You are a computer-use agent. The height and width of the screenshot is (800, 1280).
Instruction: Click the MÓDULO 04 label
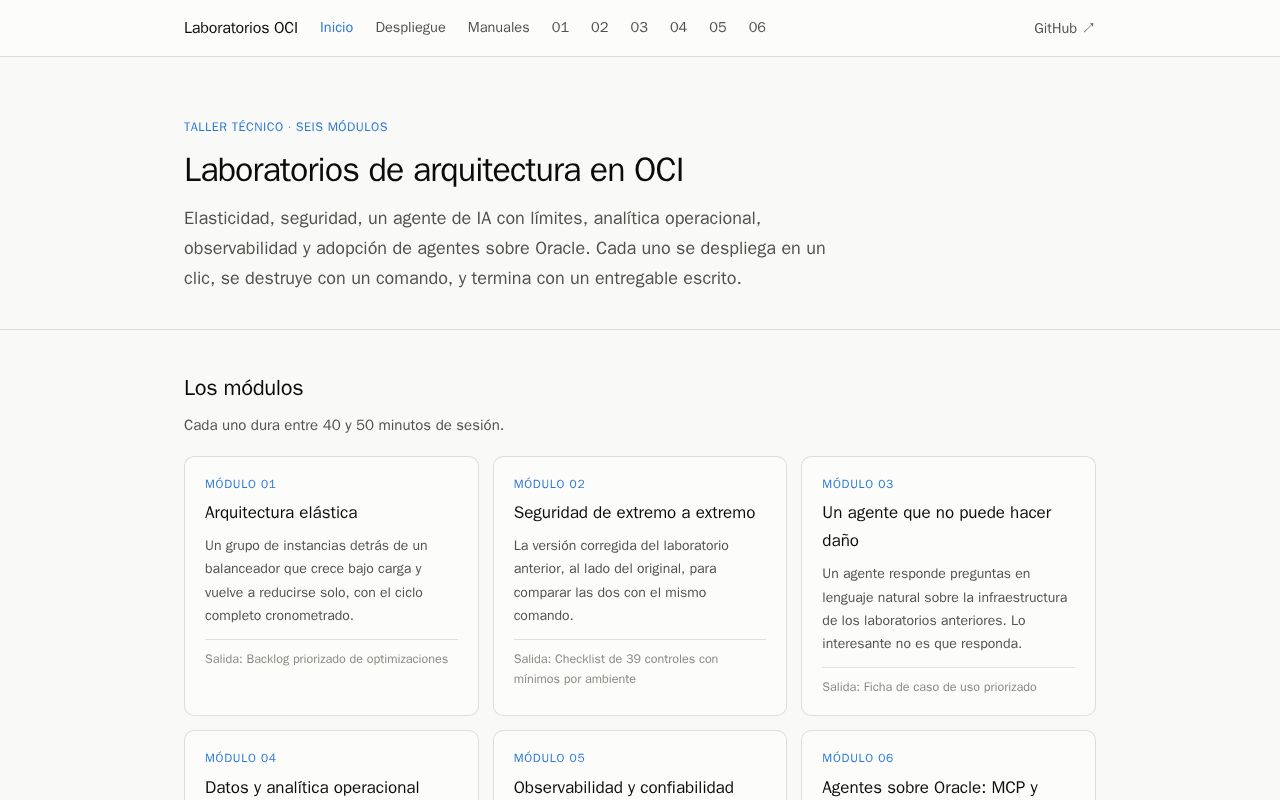click(240, 758)
